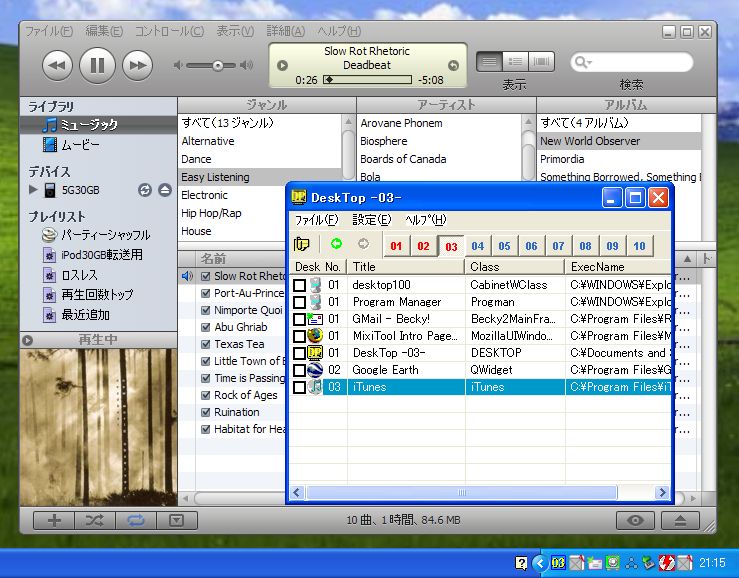Open the search options magnifier dropdown
This screenshot has width=739, height=578.
[583, 62]
